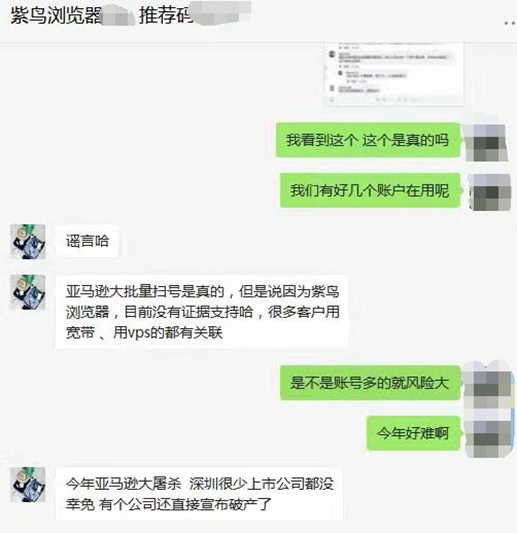Select the '亚马逊大批量扫号是真的' message bubble
517x533 pixels.
(x=202, y=312)
